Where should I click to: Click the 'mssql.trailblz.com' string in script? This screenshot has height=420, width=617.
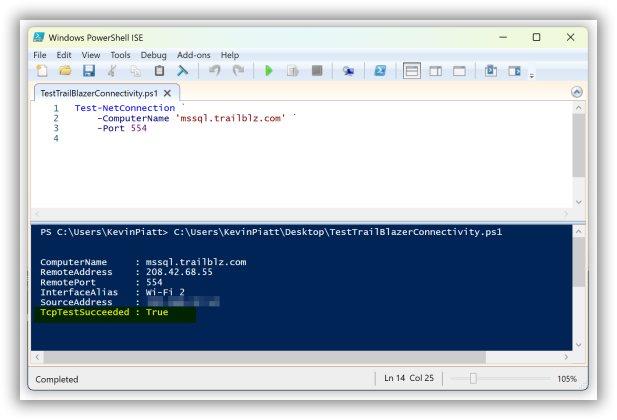click(x=230, y=118)
